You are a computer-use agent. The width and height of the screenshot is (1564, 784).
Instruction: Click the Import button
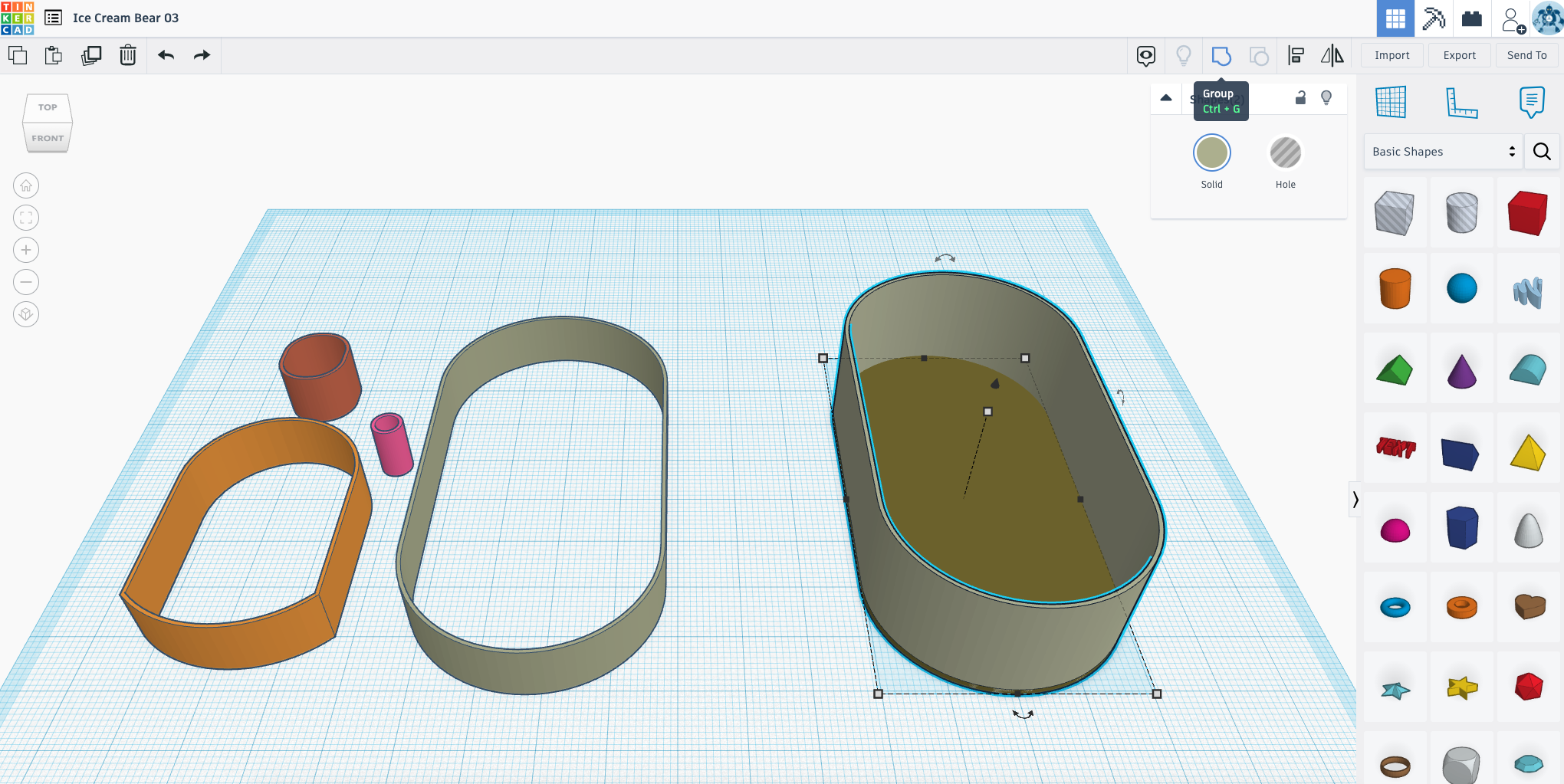pos(1391,55)
